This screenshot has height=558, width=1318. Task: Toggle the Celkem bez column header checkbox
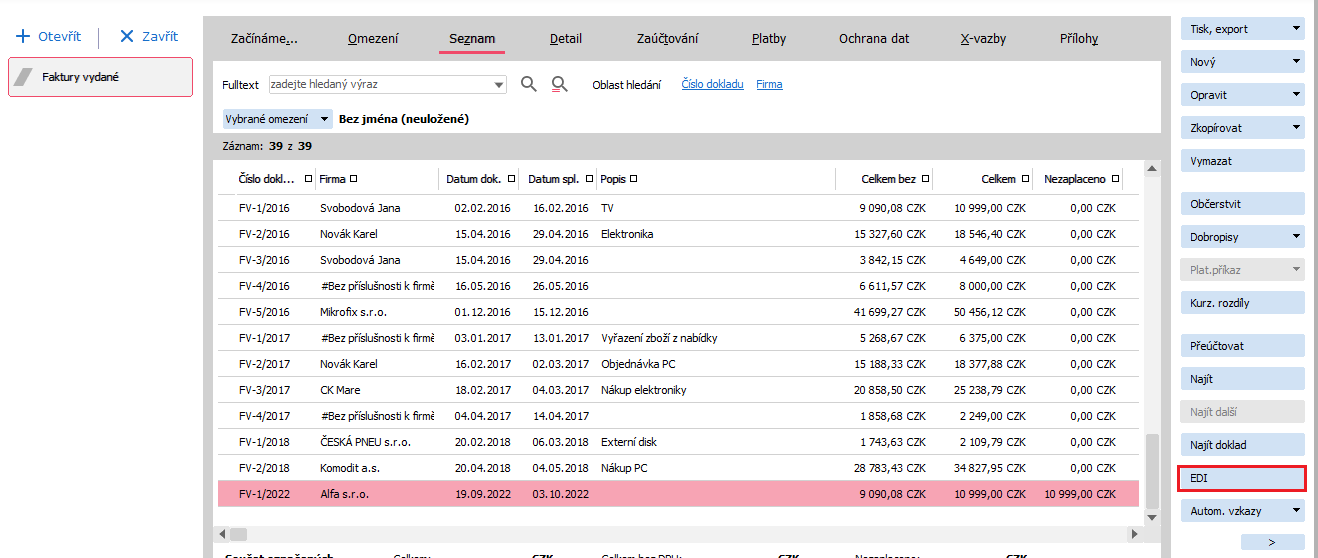pyautogui.click(x=925, y=179)
